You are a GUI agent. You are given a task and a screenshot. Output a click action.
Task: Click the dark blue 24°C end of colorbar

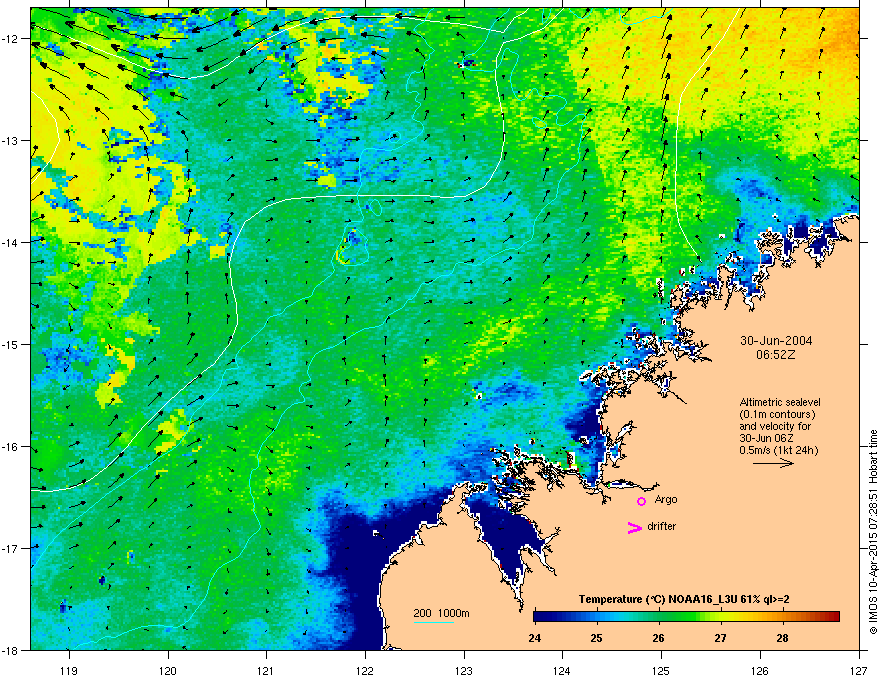pyautogui.click(x=540, y=616)
